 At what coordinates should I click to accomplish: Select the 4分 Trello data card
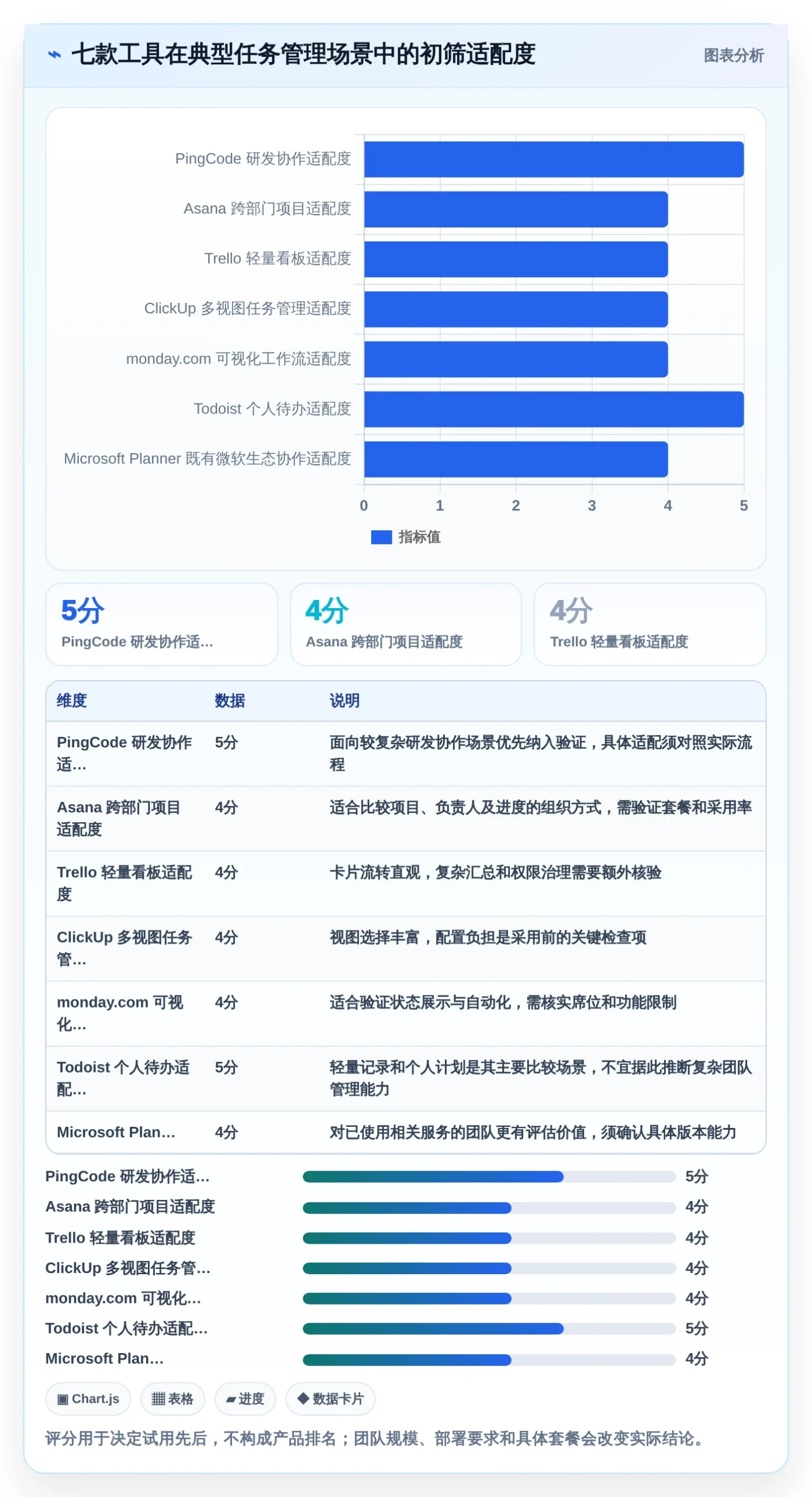coord(649,624)
